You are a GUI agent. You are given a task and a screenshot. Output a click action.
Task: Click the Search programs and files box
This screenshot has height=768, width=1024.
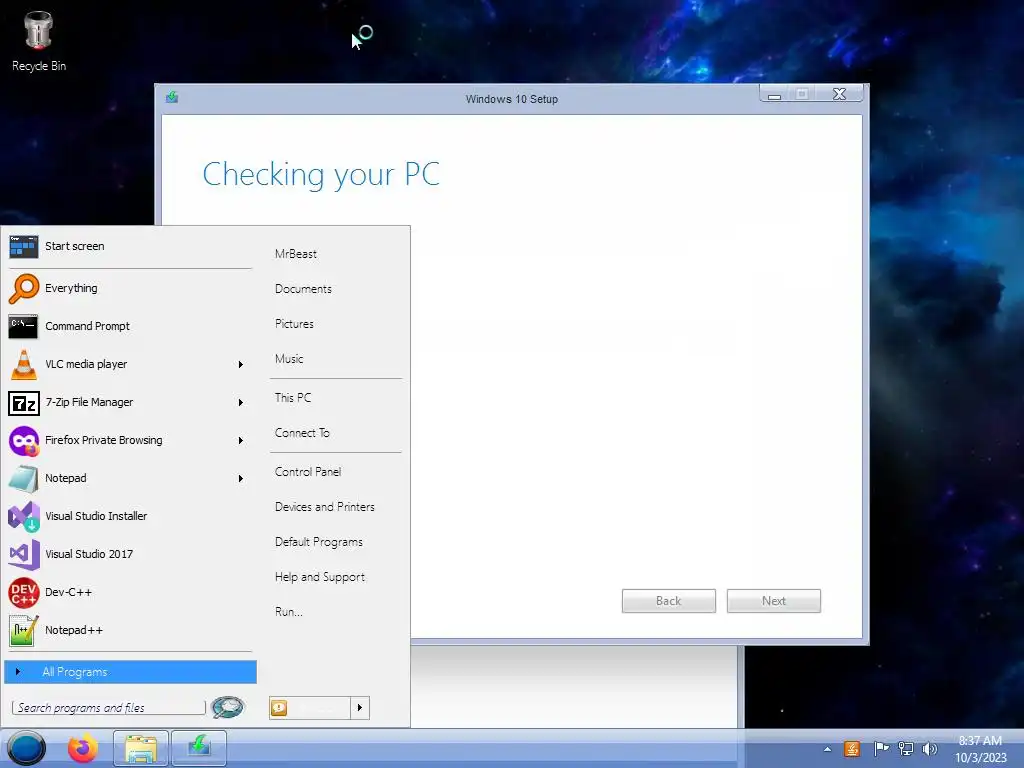point(108,708)
